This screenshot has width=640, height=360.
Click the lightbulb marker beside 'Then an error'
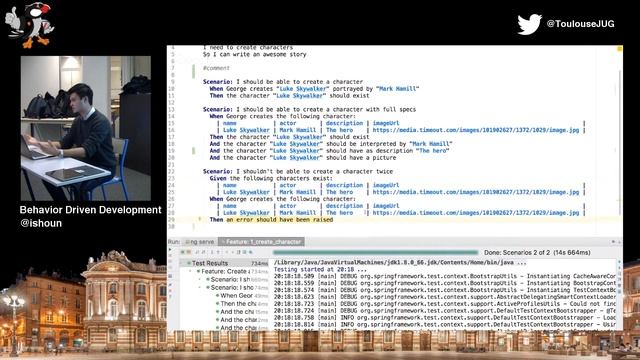coord(200,219)
